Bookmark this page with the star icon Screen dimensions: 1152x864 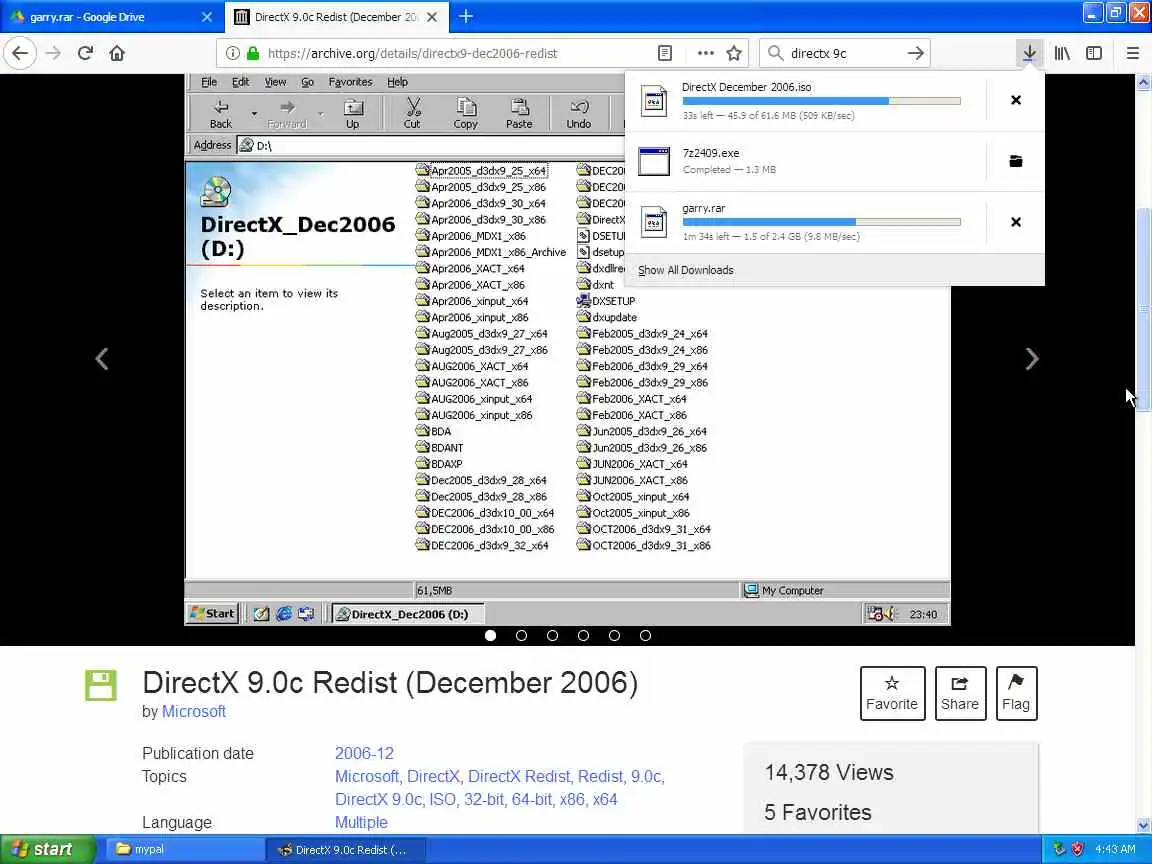734,53
